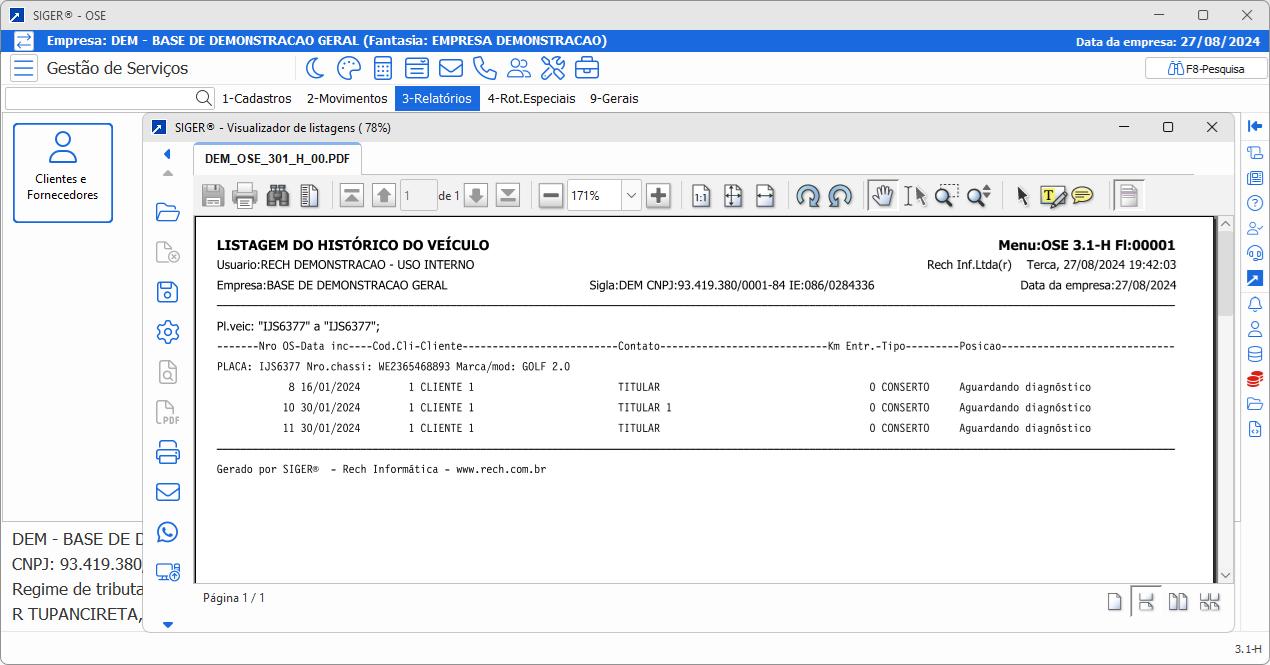
Task: Click the phone icon in top toolbar
Action: point(484,68)
